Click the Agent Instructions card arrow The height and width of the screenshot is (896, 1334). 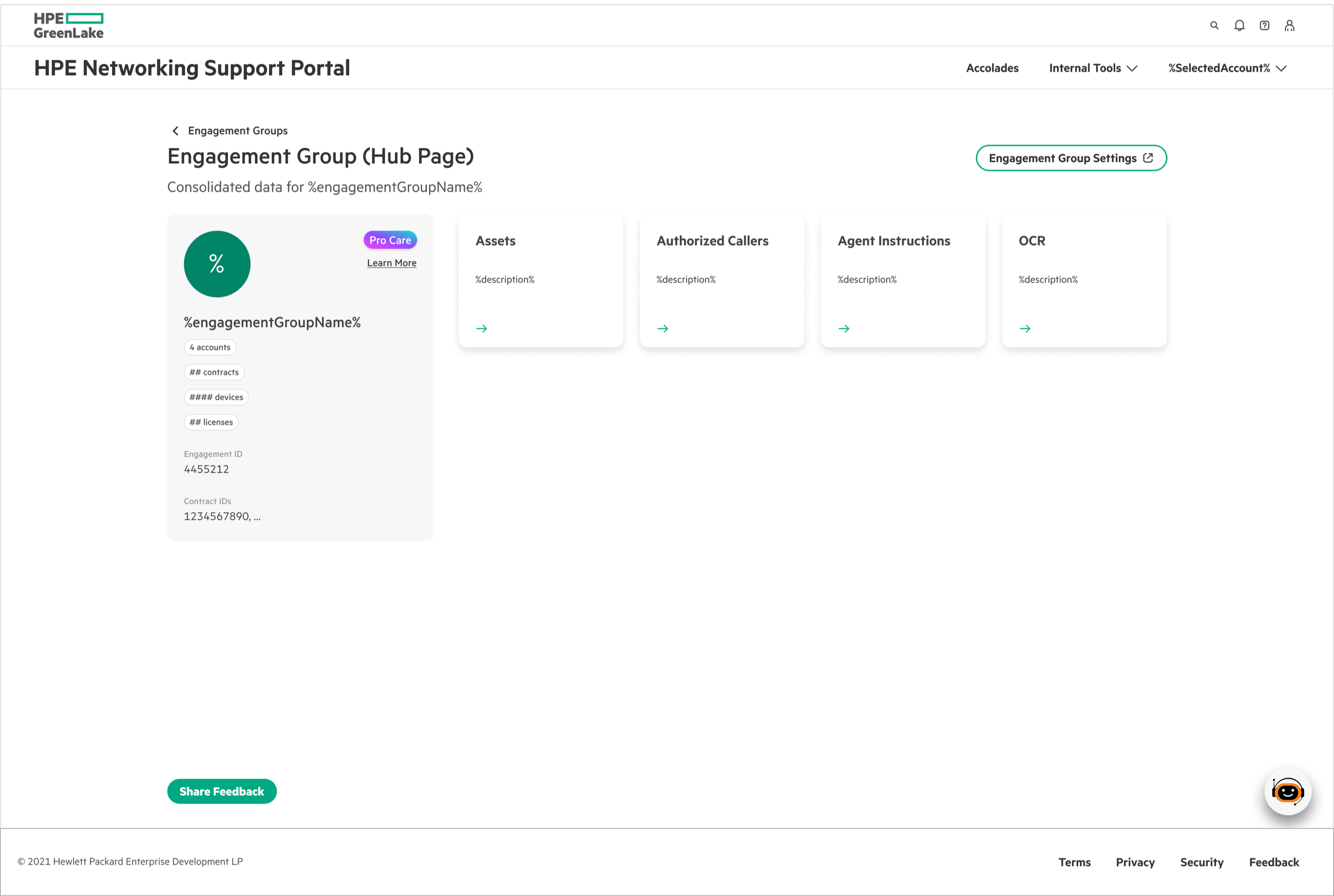pyautogui.click(x=844, y=329)
